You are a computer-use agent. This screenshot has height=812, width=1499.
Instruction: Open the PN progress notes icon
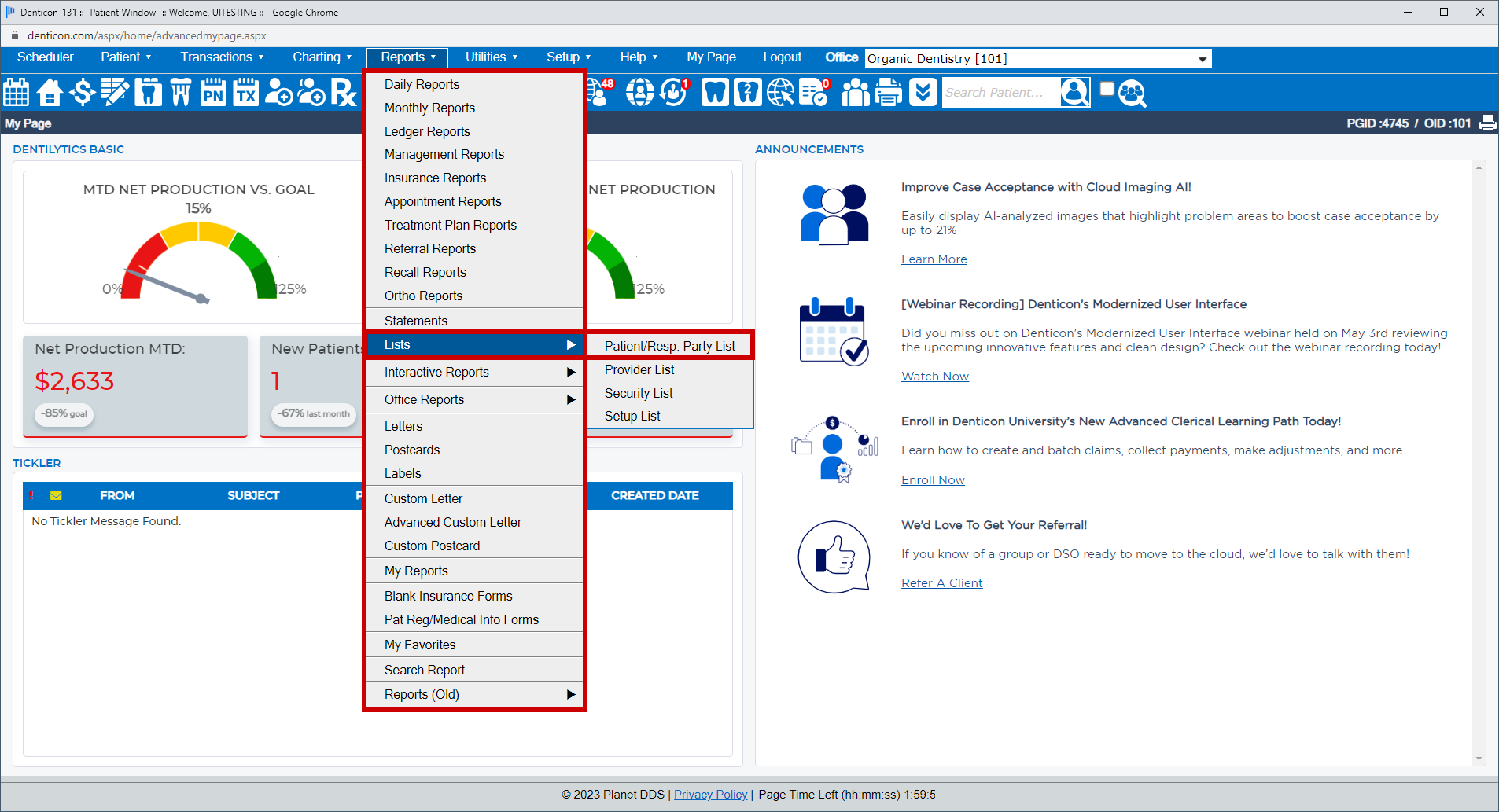(213, 92)
